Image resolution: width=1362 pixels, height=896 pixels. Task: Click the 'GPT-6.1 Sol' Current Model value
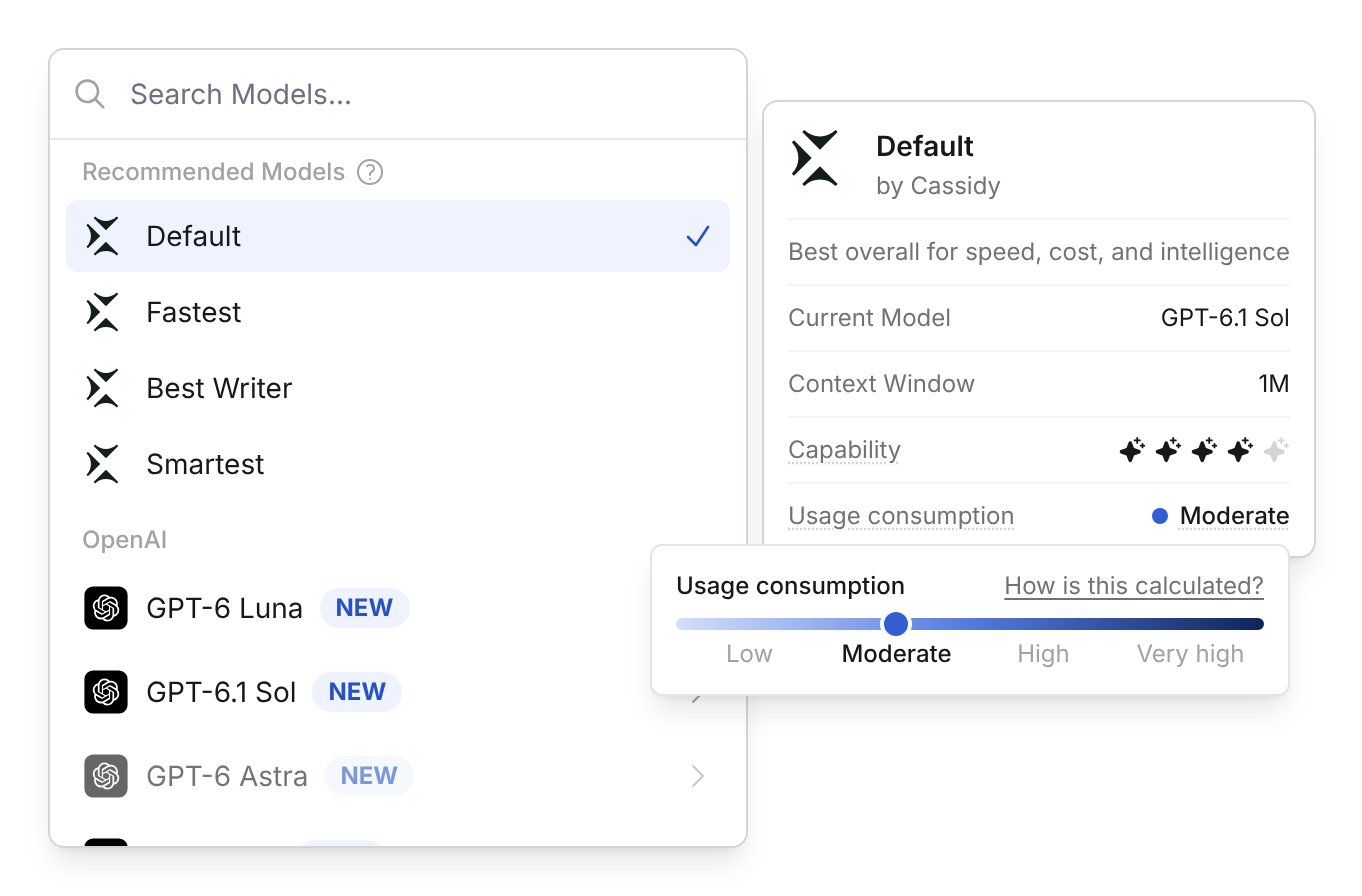point(1225,318)
